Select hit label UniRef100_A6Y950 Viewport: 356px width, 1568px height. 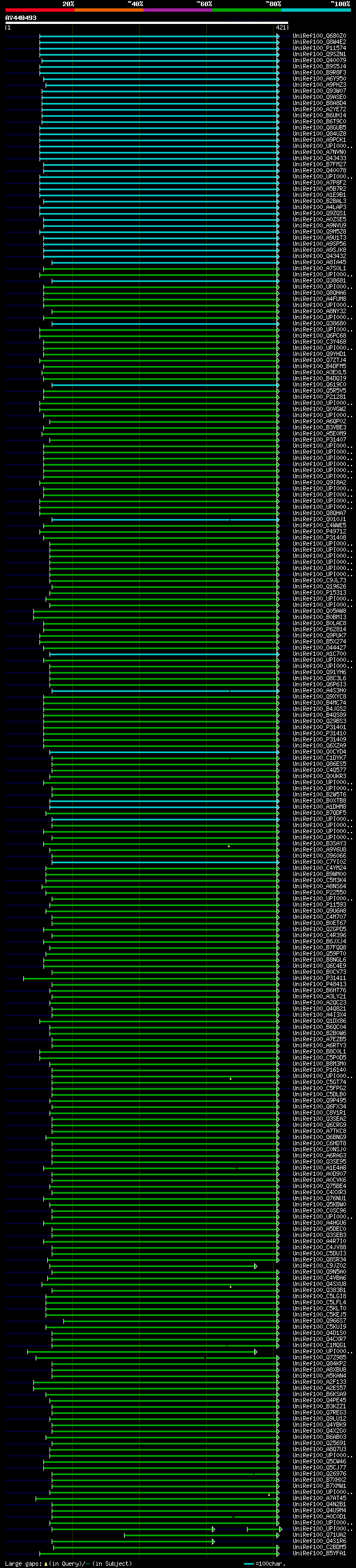point(319,78)
